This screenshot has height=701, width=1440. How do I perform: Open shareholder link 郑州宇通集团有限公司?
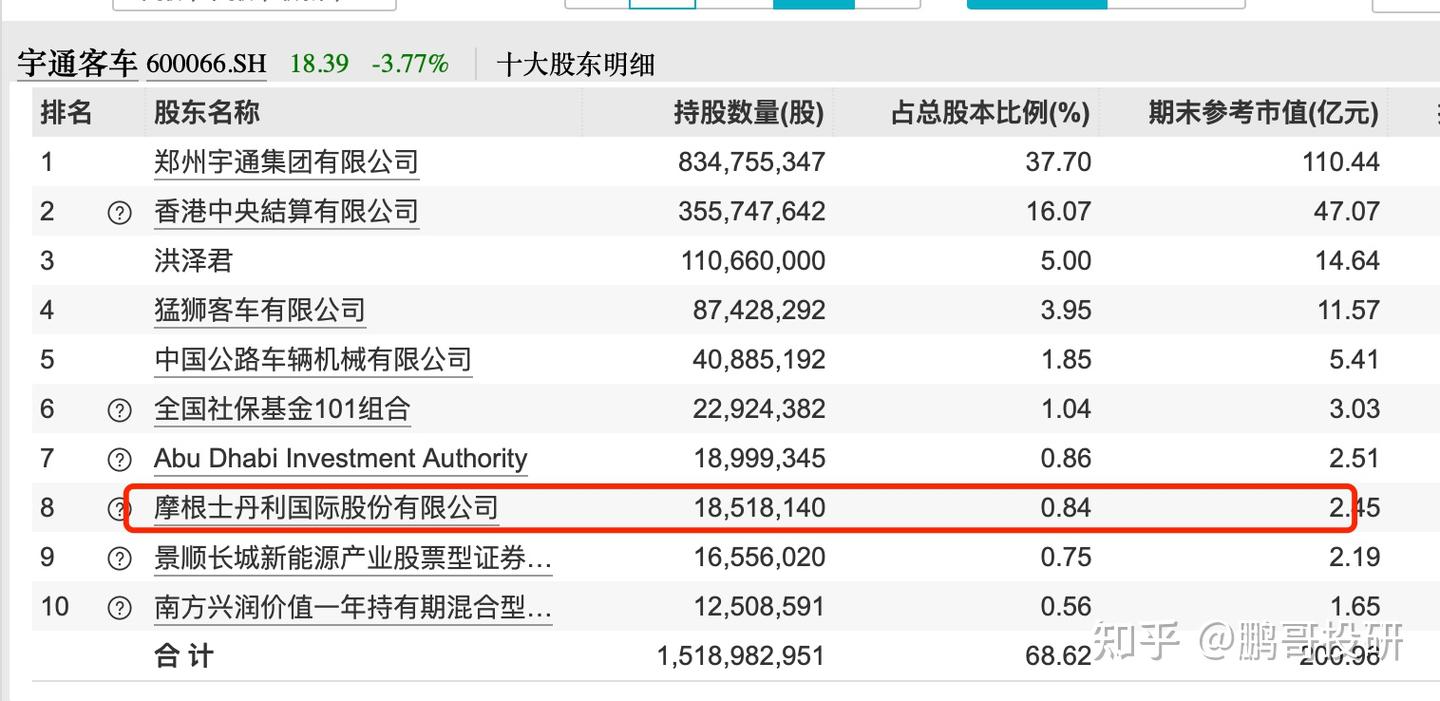[x=286, y=162]
